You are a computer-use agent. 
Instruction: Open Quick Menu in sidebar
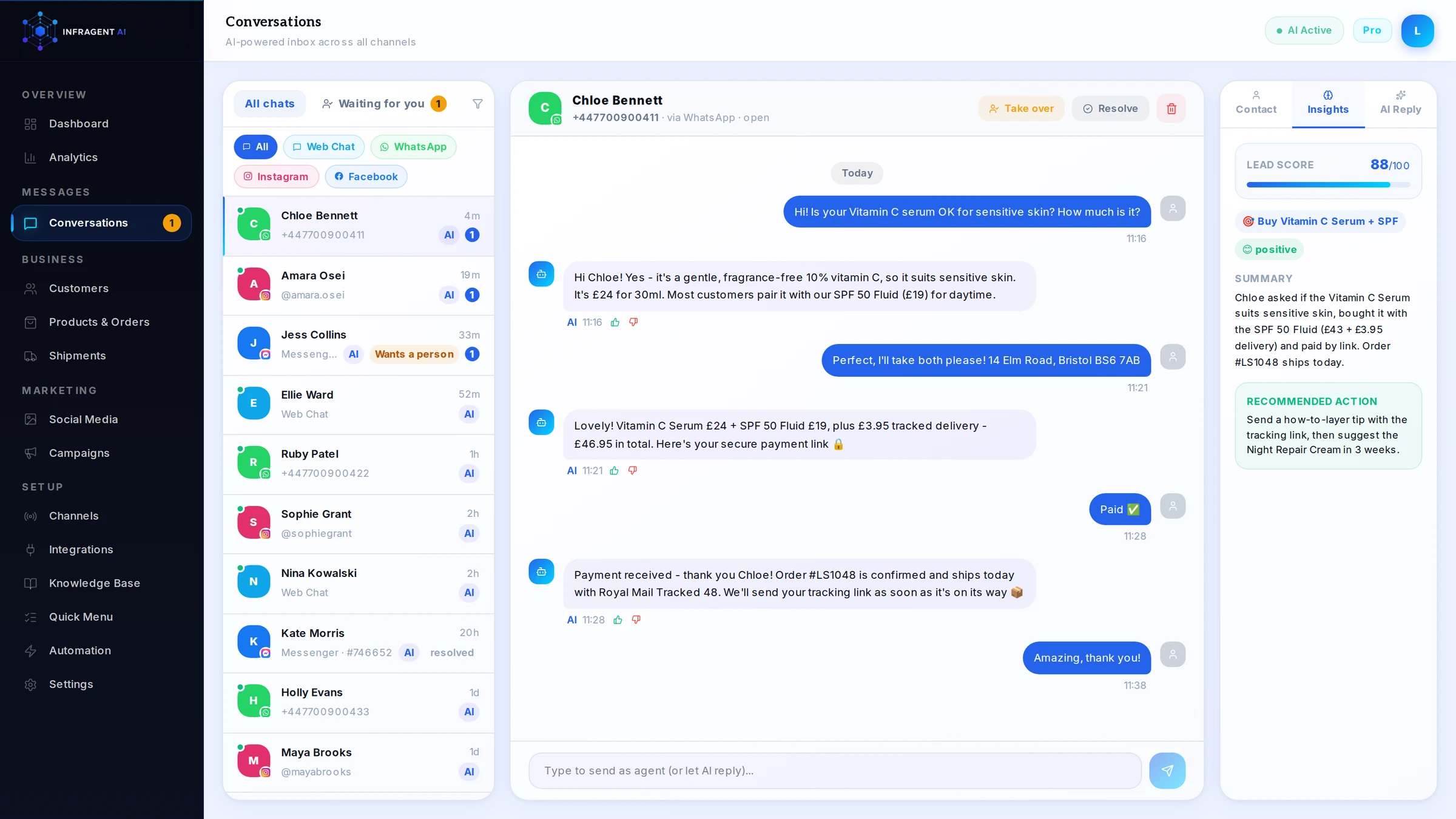pos(101,617)
